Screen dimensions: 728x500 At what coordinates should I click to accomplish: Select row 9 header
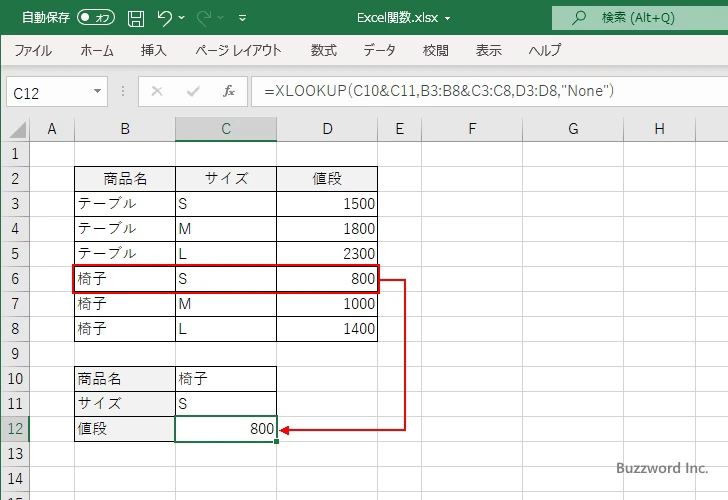tap(15, 354)
